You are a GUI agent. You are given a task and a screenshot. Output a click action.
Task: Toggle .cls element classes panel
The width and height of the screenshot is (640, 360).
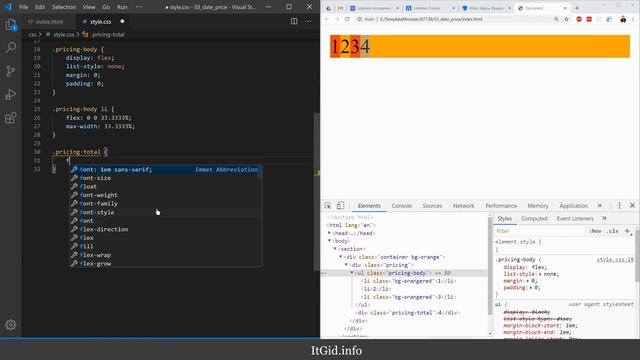pyautogui.click(x=612, y=231)
